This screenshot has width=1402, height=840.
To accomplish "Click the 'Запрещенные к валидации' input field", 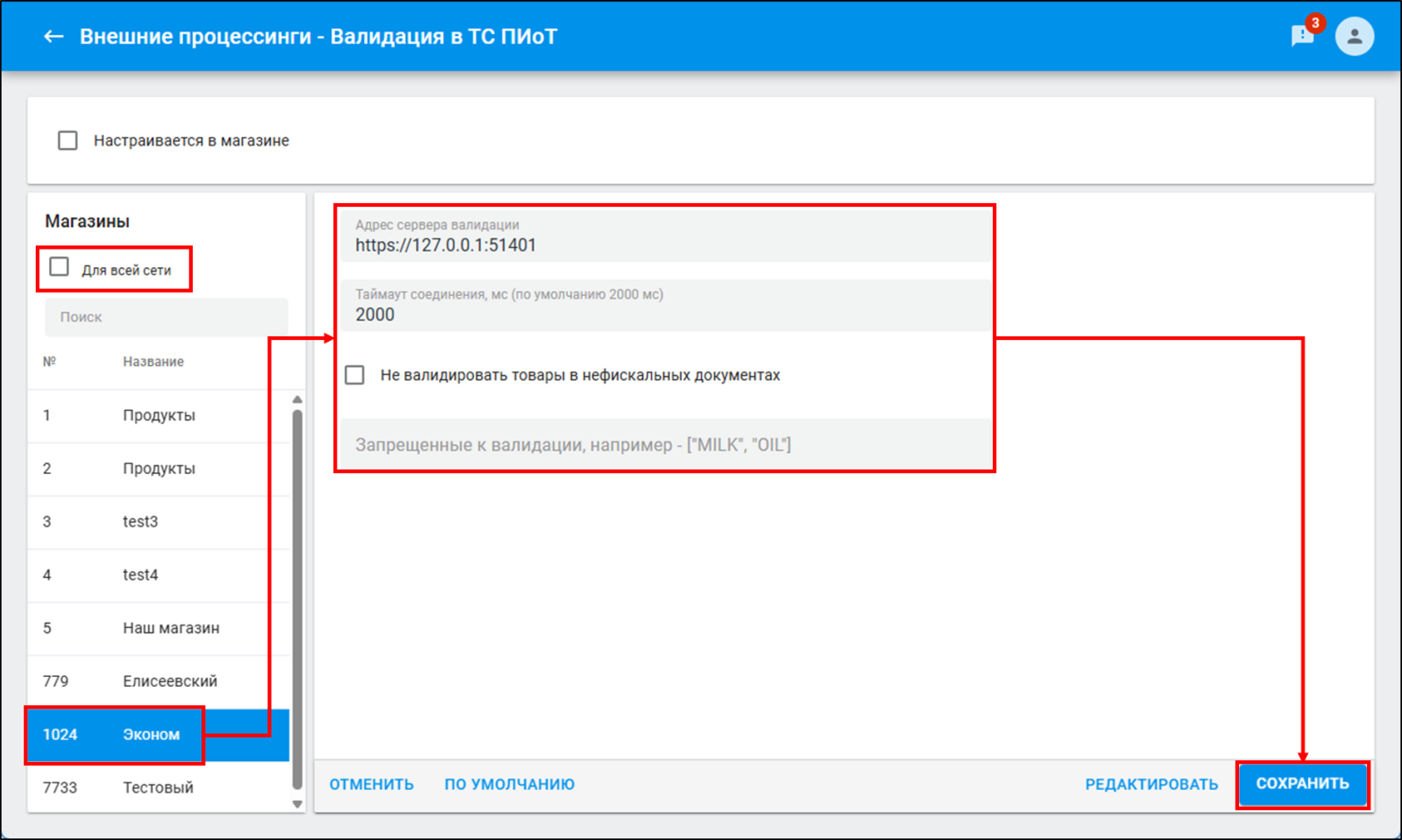I will [x=666, y=444].
